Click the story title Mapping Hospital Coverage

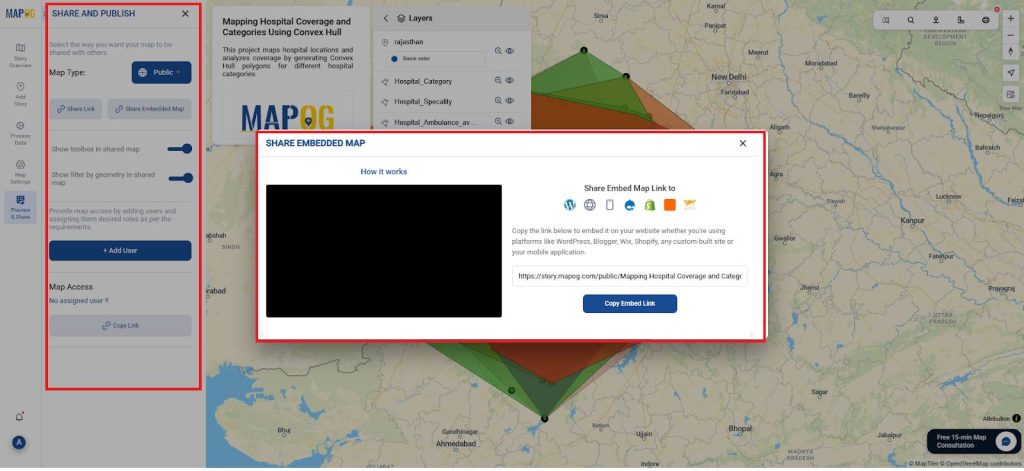[286, 27]
